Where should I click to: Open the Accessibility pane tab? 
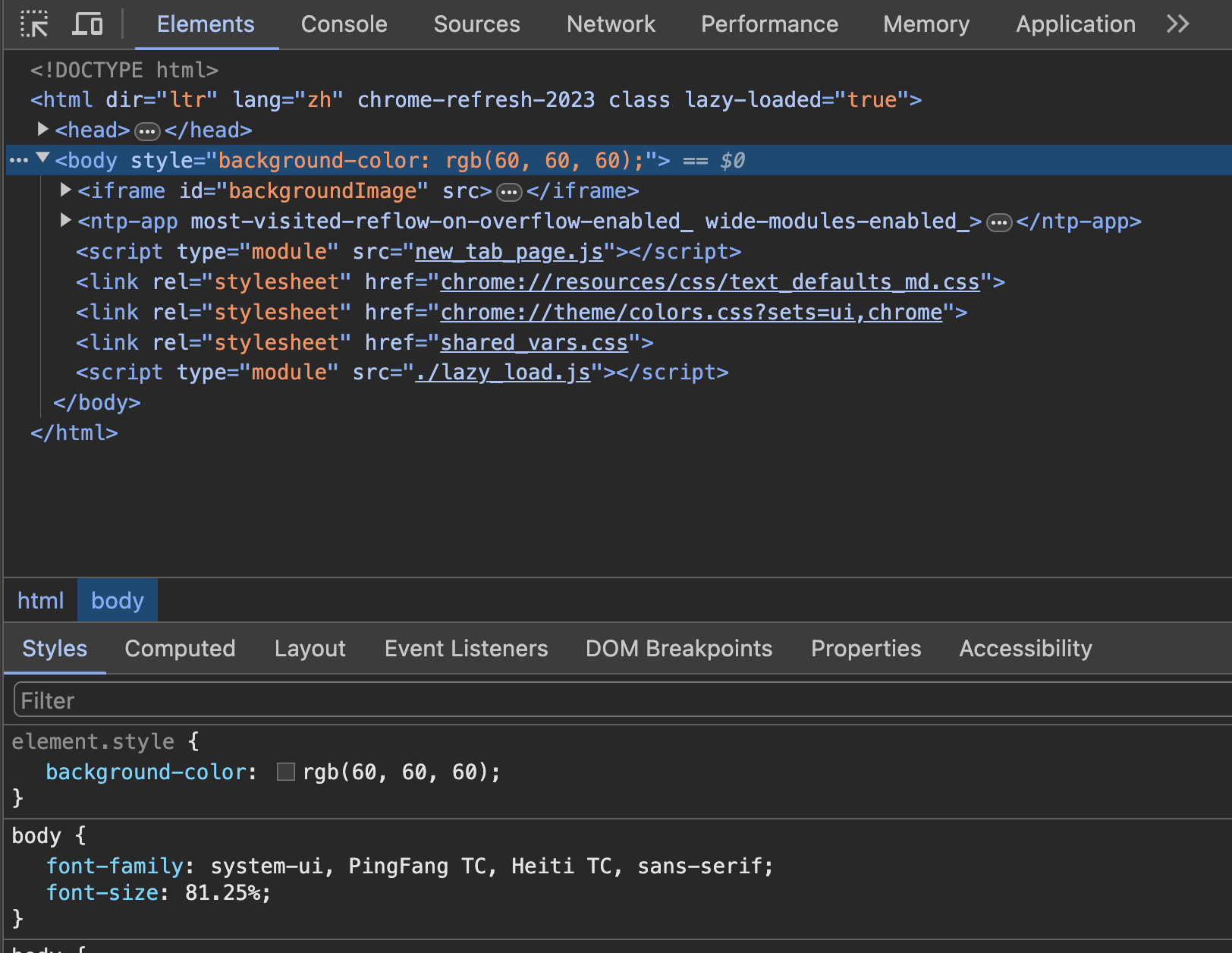click(x=1025, y=649)
